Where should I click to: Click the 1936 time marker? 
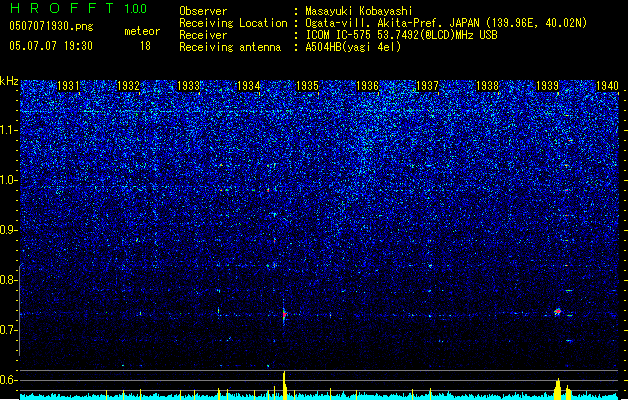367,85
